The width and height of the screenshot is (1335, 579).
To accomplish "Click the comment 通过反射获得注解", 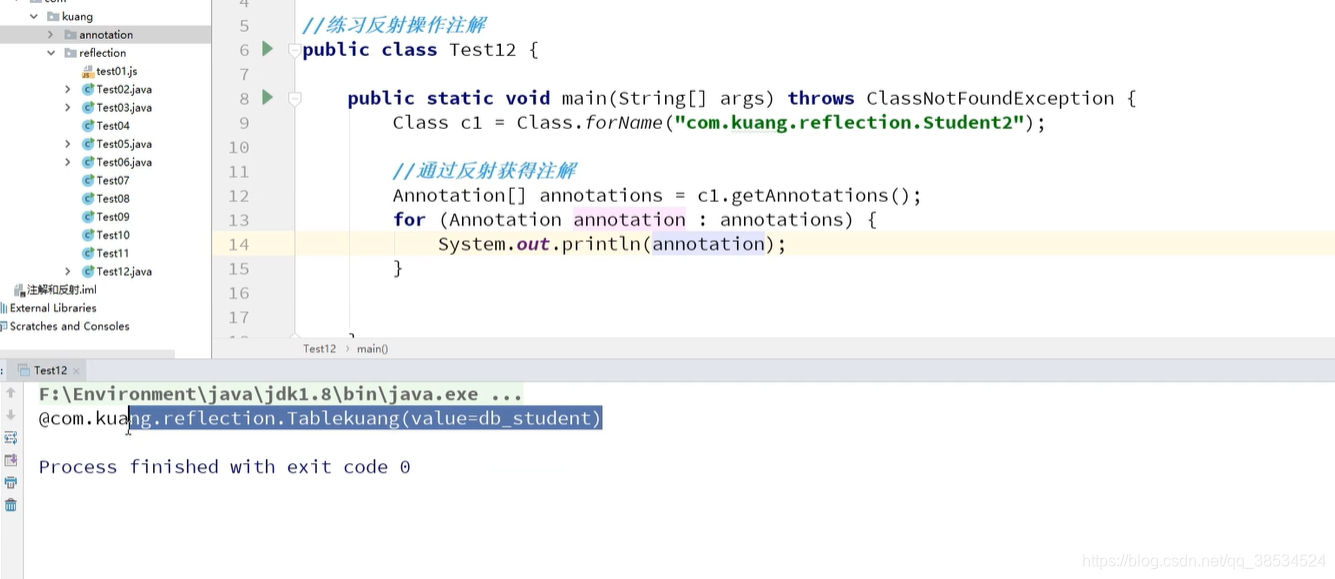I will click(x=484, y=171).
